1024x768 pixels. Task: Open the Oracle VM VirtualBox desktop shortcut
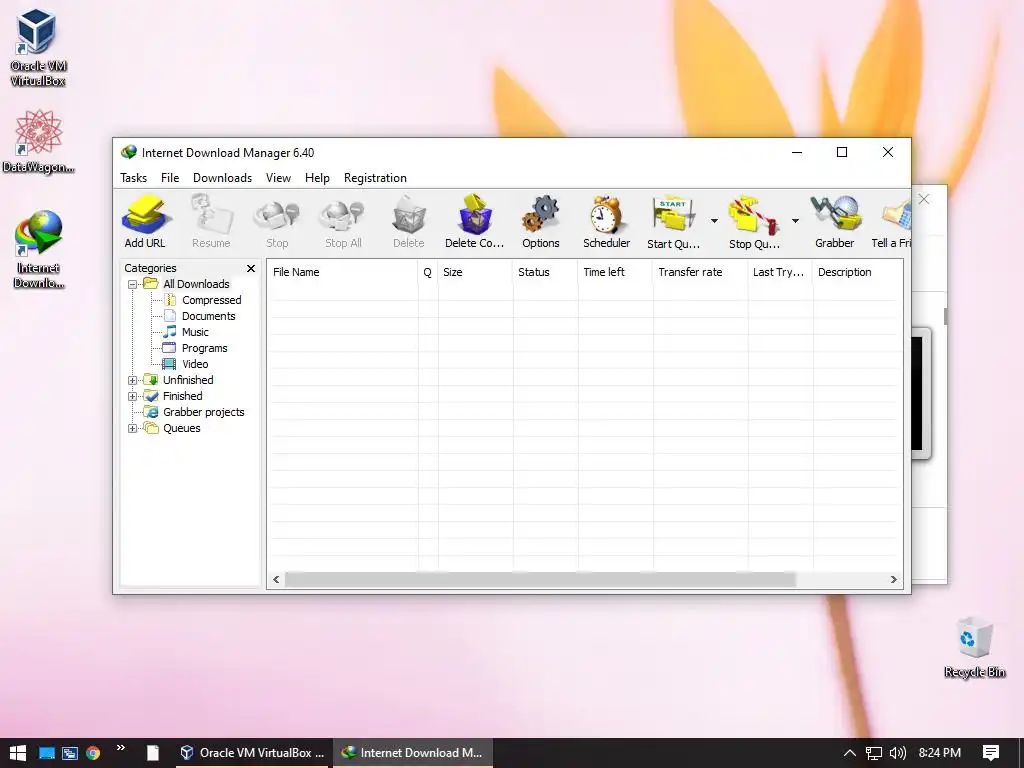point(38,48)
